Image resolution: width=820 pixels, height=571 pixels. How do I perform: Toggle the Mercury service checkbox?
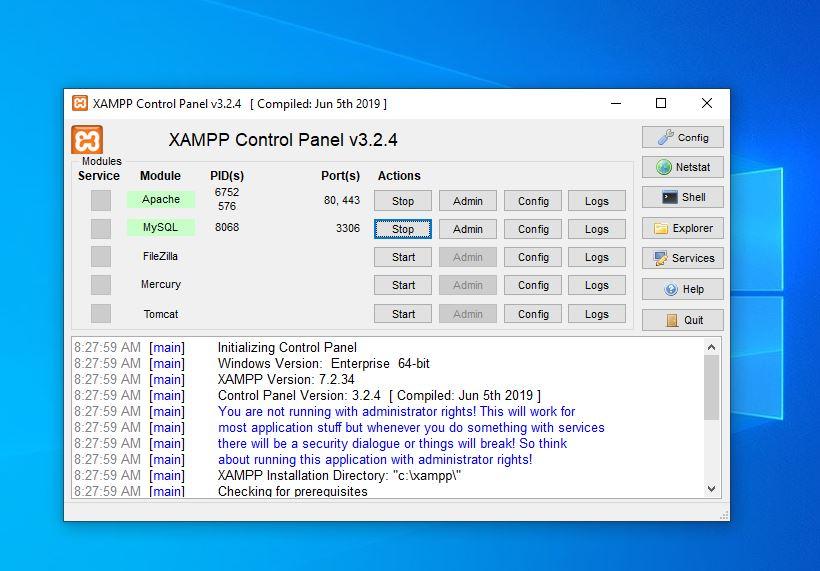pos(101,285)
